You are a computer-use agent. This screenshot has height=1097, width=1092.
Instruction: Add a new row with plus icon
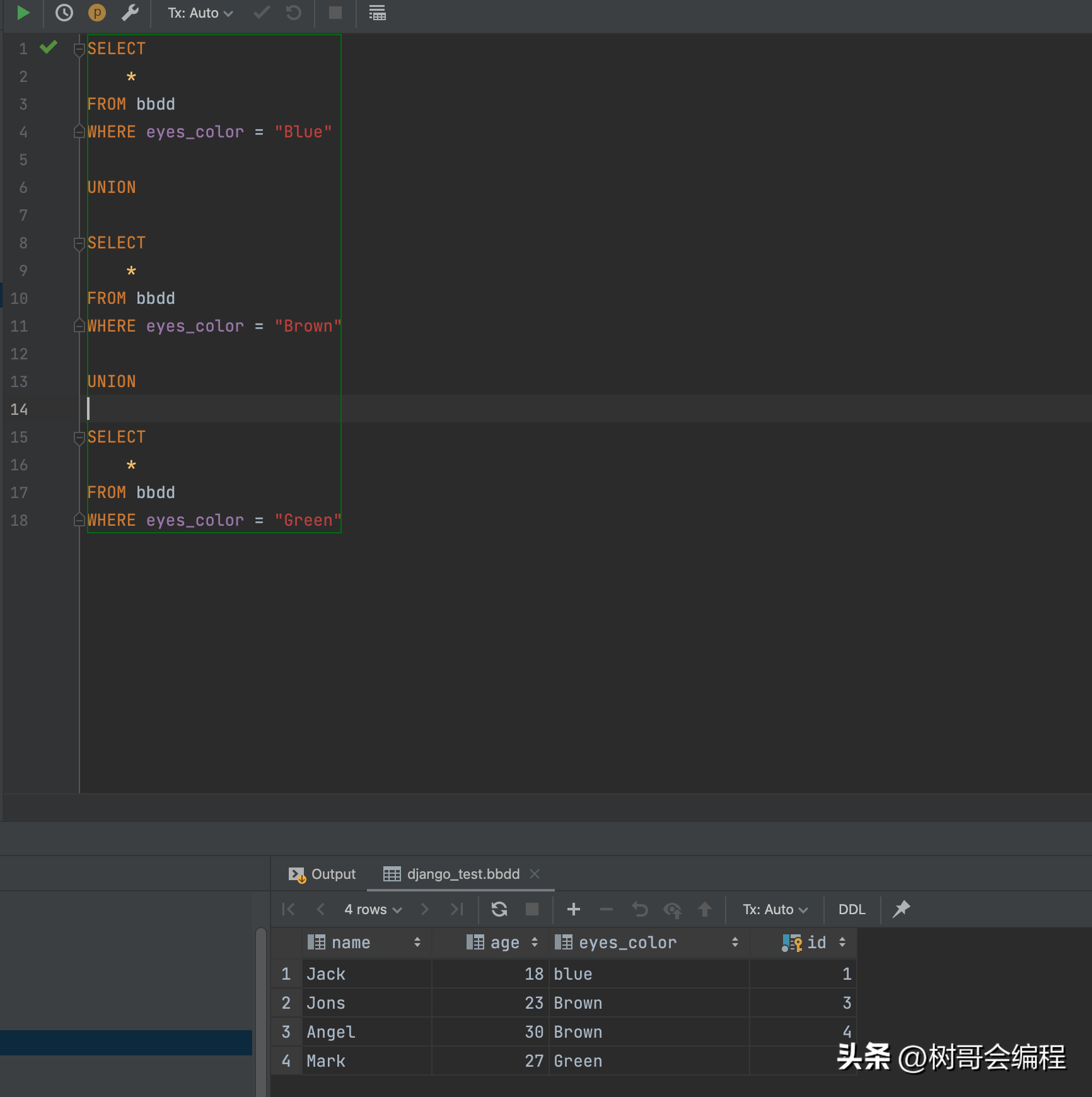(x=573, y=909)
